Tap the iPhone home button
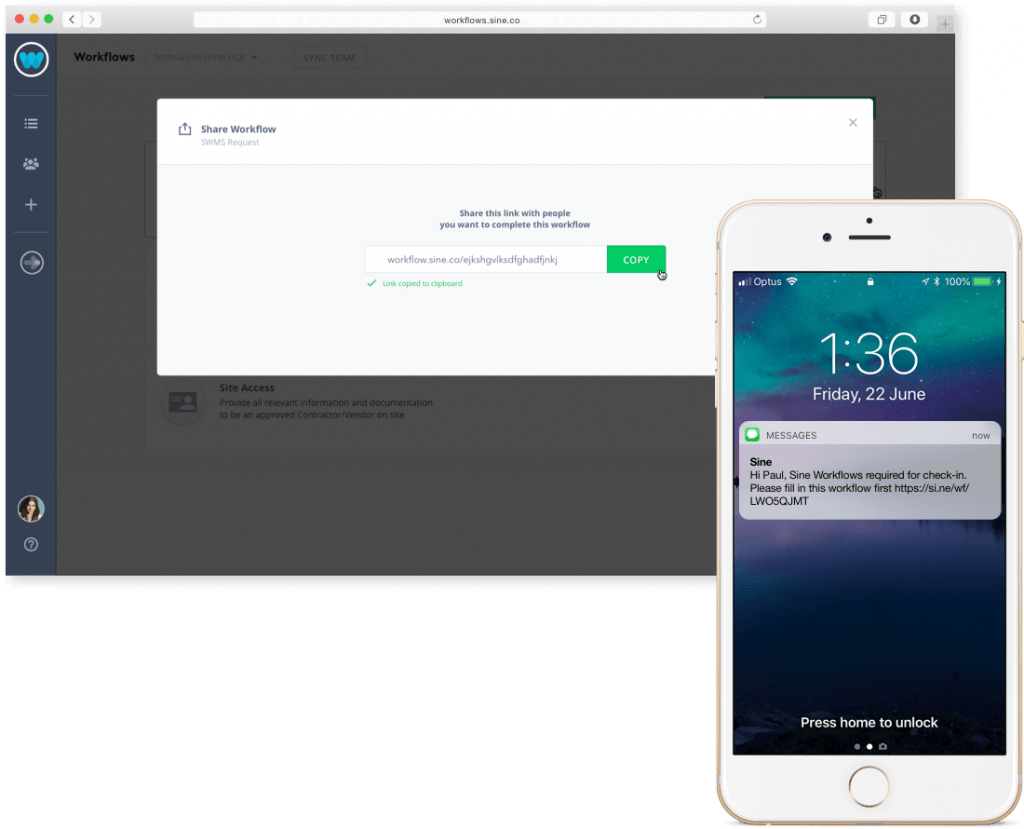Viewport: 1024px width, 829px height. (x=869, y=786)
